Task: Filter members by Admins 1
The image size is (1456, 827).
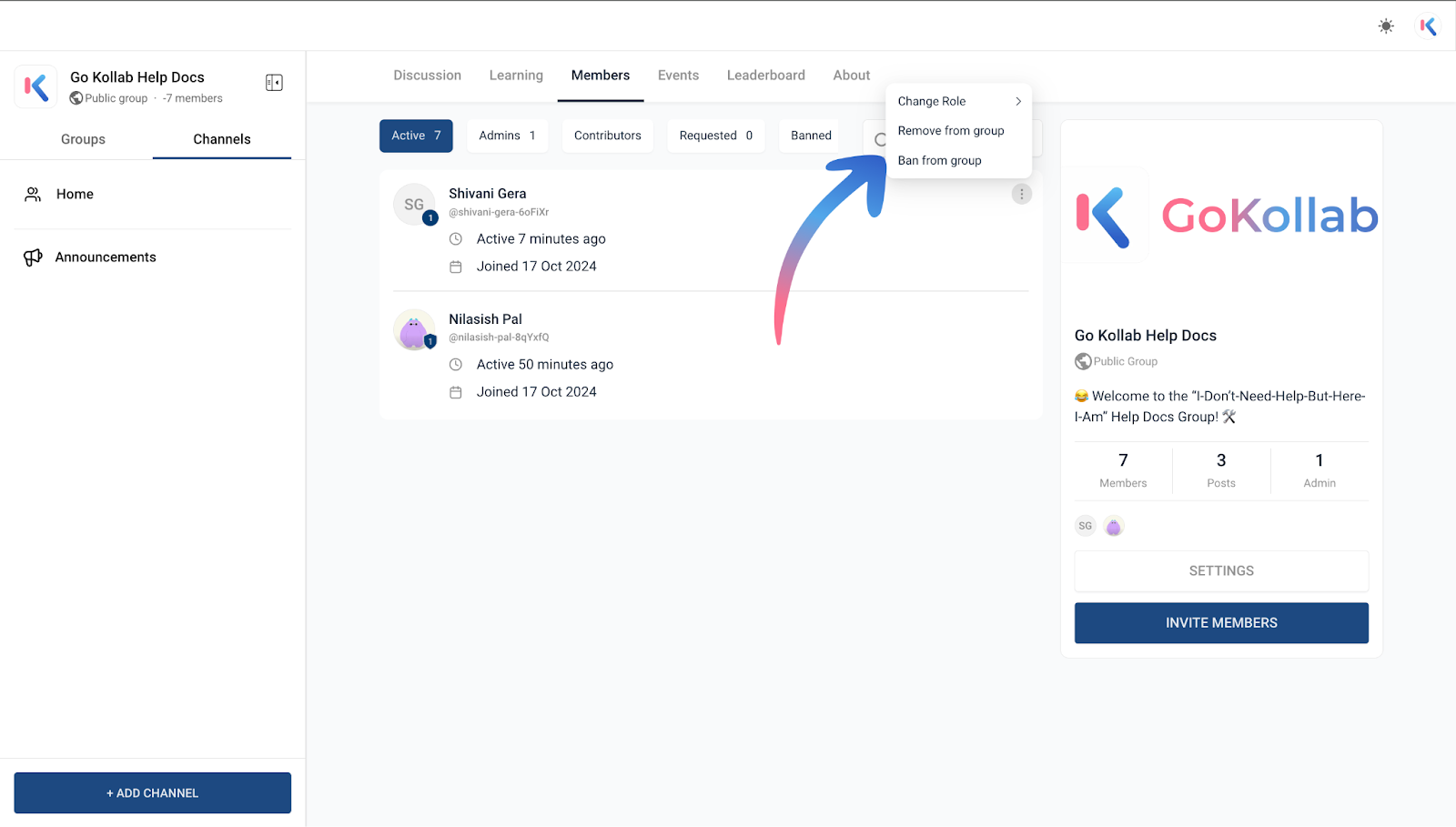Action: pyautogui.click(x=508, y=136)
